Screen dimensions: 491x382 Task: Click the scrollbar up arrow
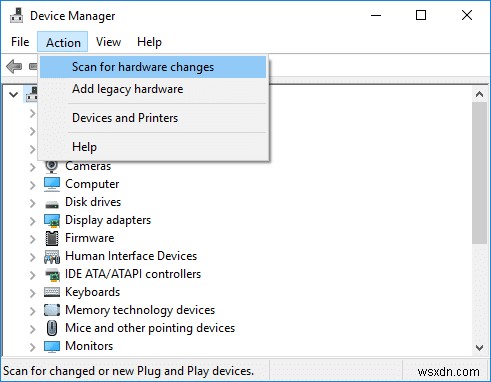click(x=479, y=94)
